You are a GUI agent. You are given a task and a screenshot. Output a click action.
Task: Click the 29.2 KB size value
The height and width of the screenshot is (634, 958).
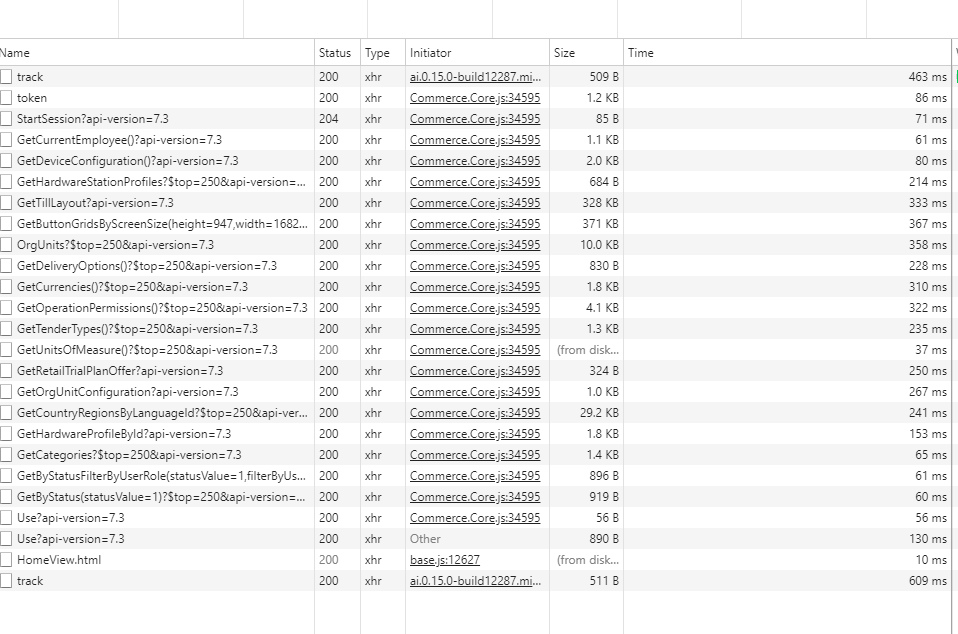tap(599, 413)
